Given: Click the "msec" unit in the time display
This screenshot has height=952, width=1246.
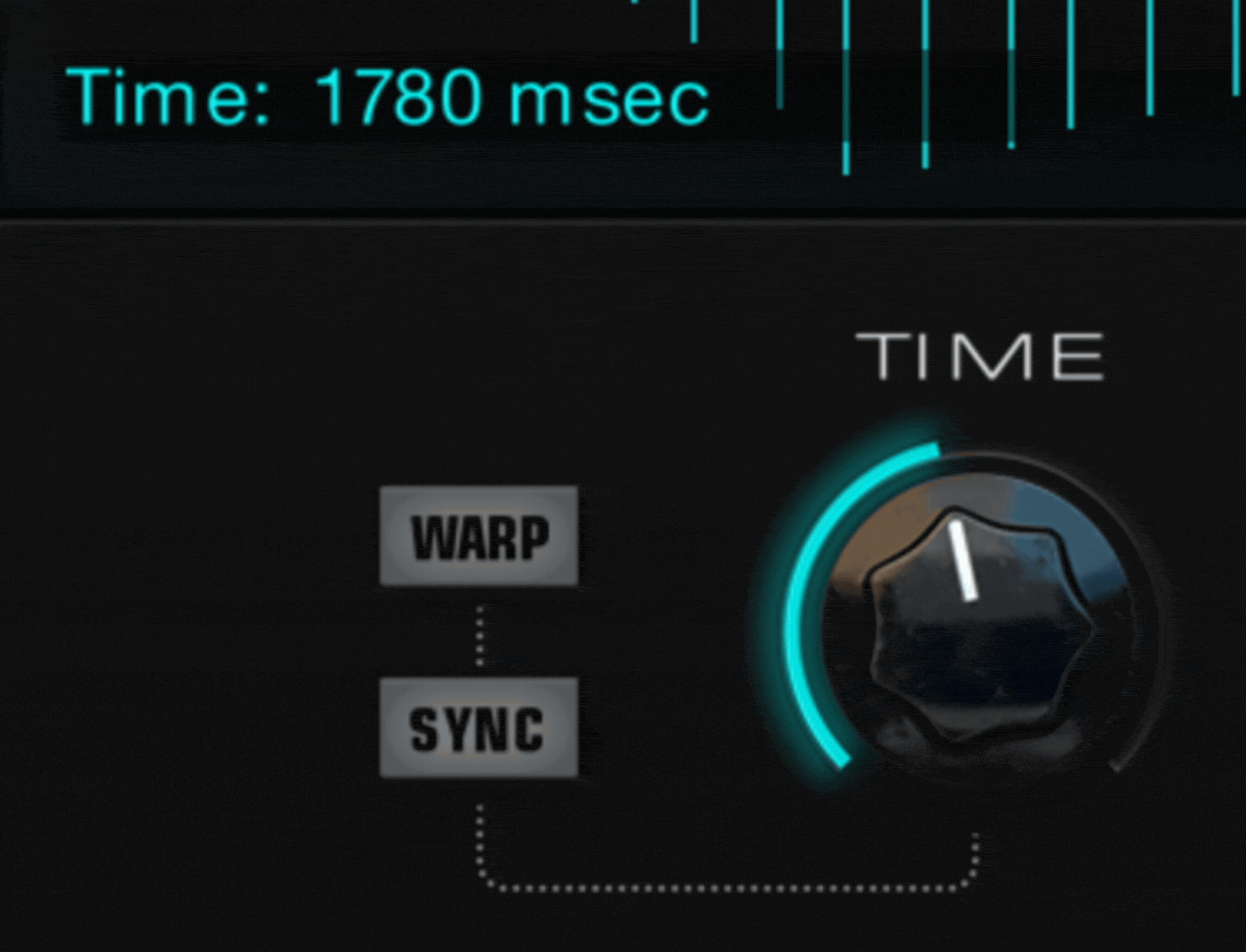Looking at the screenshot, I should coord(610,99).
